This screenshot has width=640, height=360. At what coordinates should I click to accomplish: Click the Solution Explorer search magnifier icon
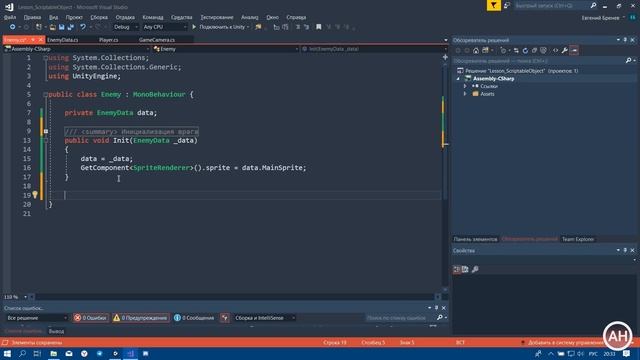629,60
